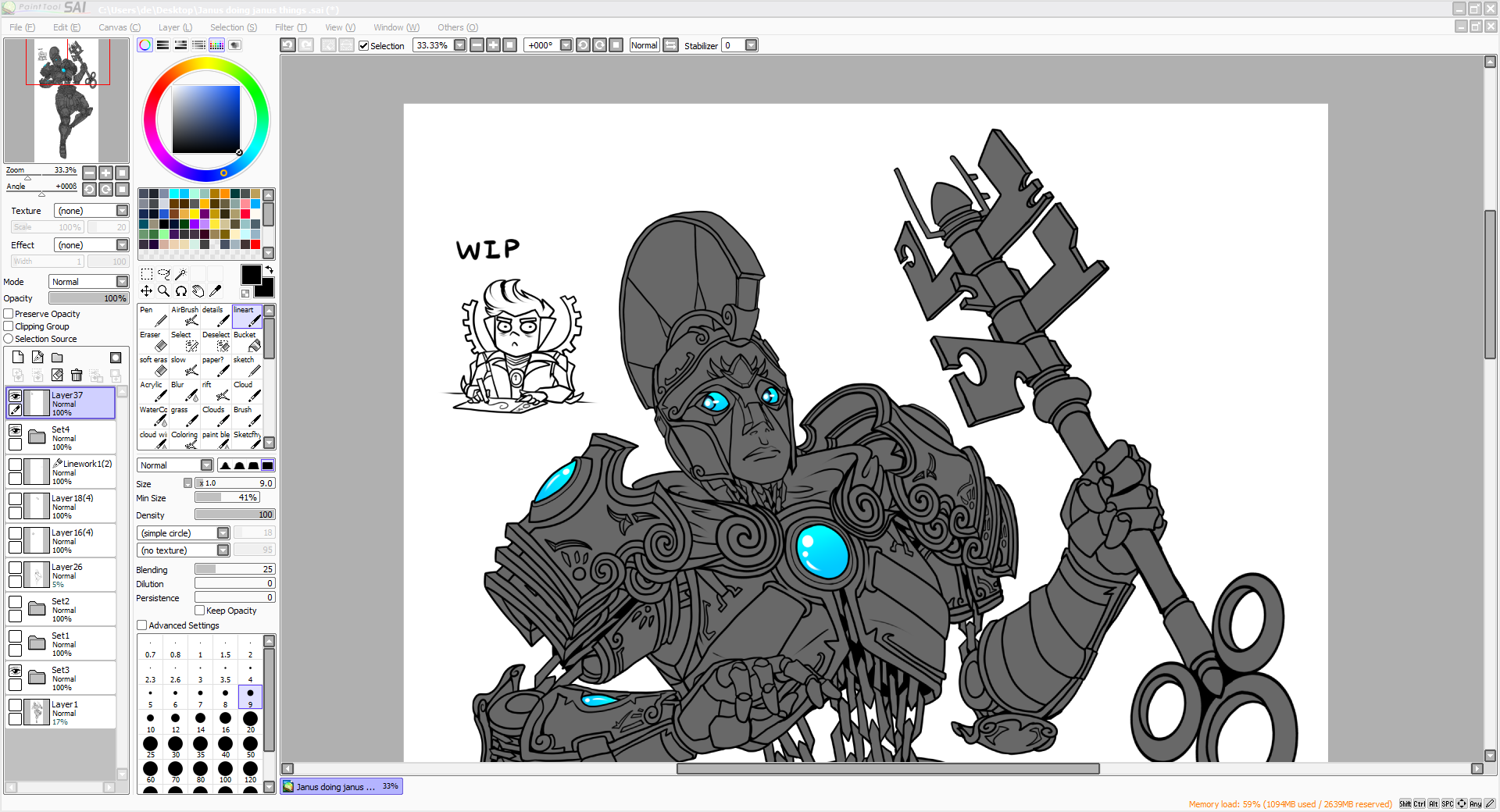Select brush size 9 preset
1500x812 pixels.
point(250,697)
